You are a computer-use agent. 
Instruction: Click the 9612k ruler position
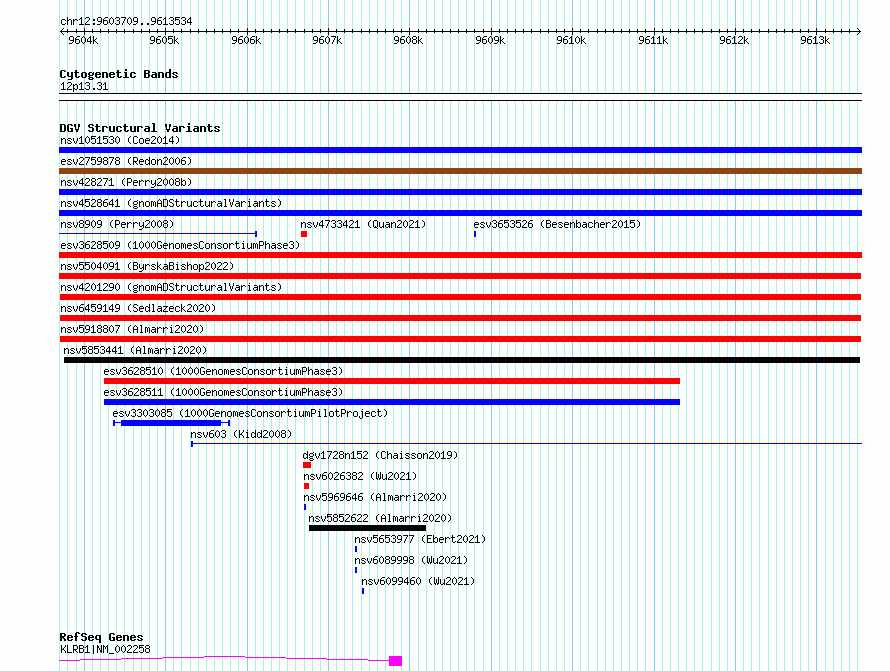tap(734, 40)
